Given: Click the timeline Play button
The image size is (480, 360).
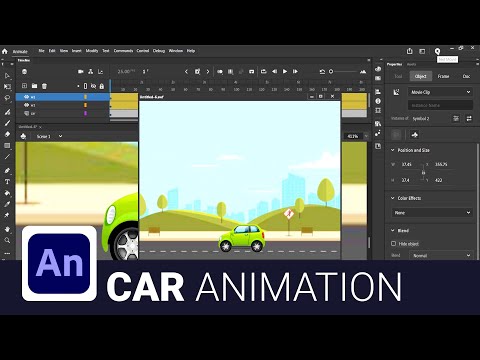Looking at the screenshot, I should click(x=285, y=72).
